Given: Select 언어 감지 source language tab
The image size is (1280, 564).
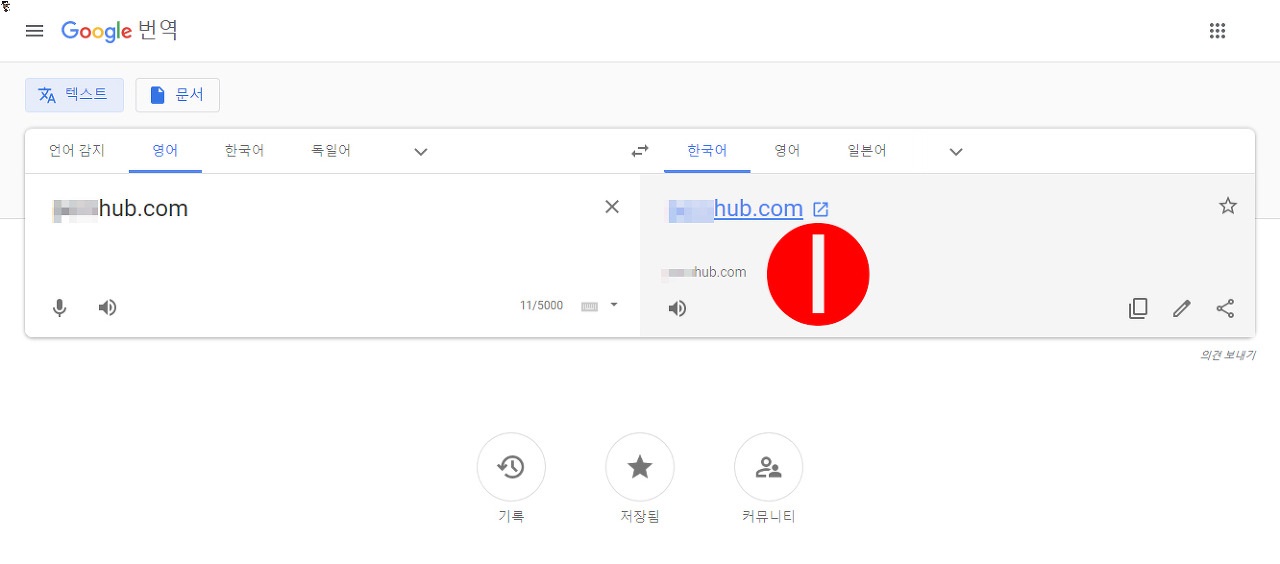Looking at the screenshot, I should click(77, 151).
